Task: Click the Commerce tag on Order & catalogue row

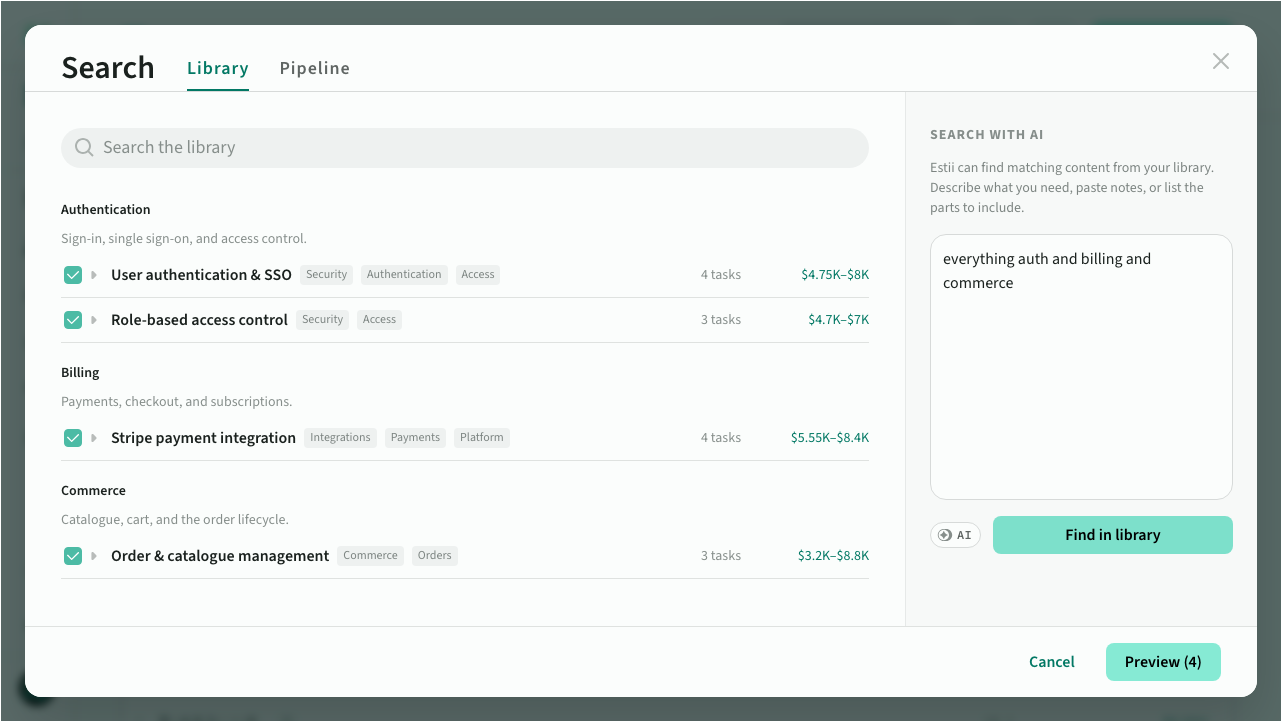Action: (x=371, y=556)
